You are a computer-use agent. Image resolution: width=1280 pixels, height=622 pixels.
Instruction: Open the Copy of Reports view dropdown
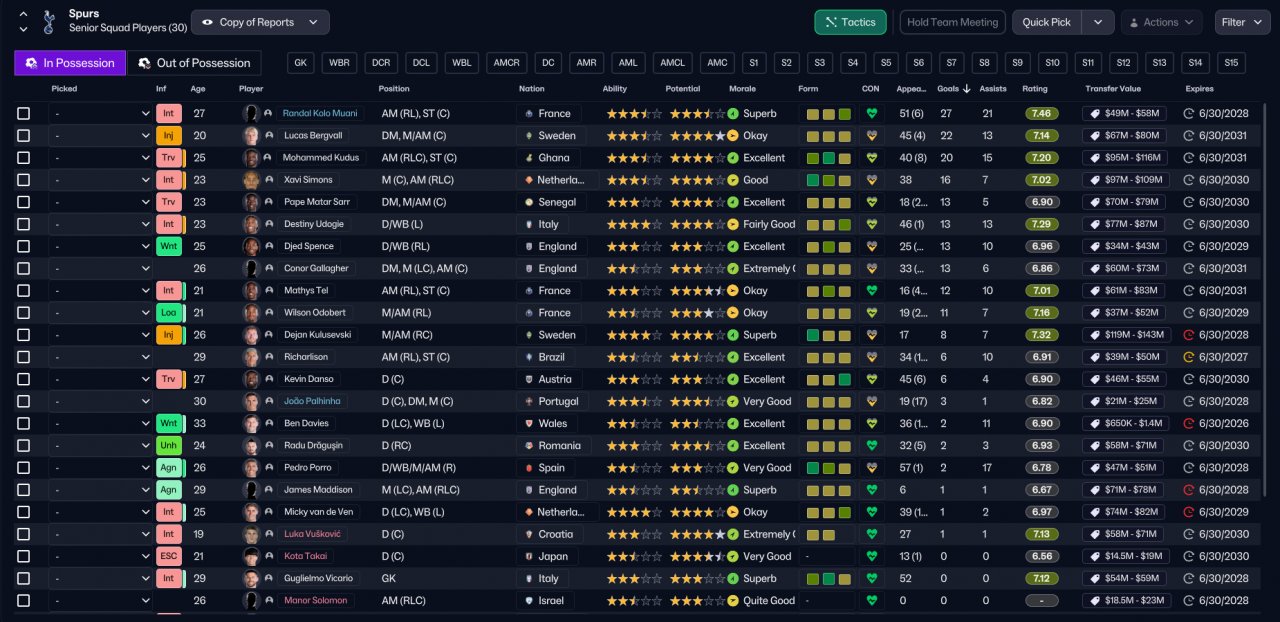tap(260, 22)
